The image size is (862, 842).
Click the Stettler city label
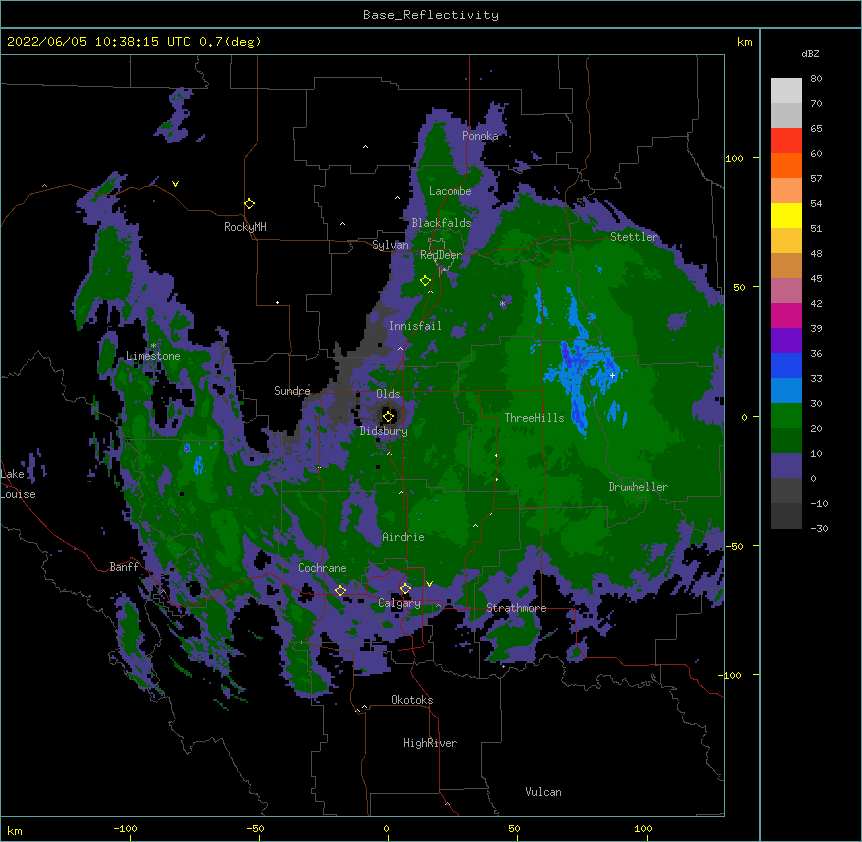tap(634, 237)
